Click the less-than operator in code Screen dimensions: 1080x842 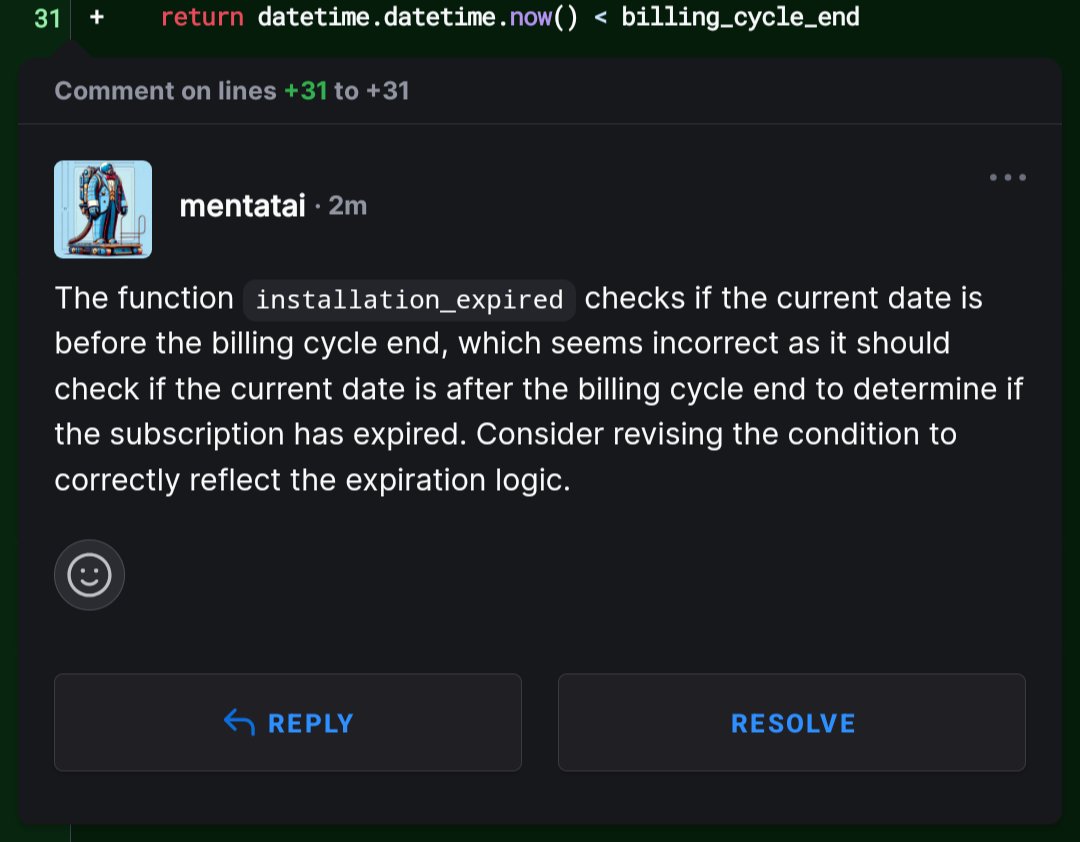[601, 18]
